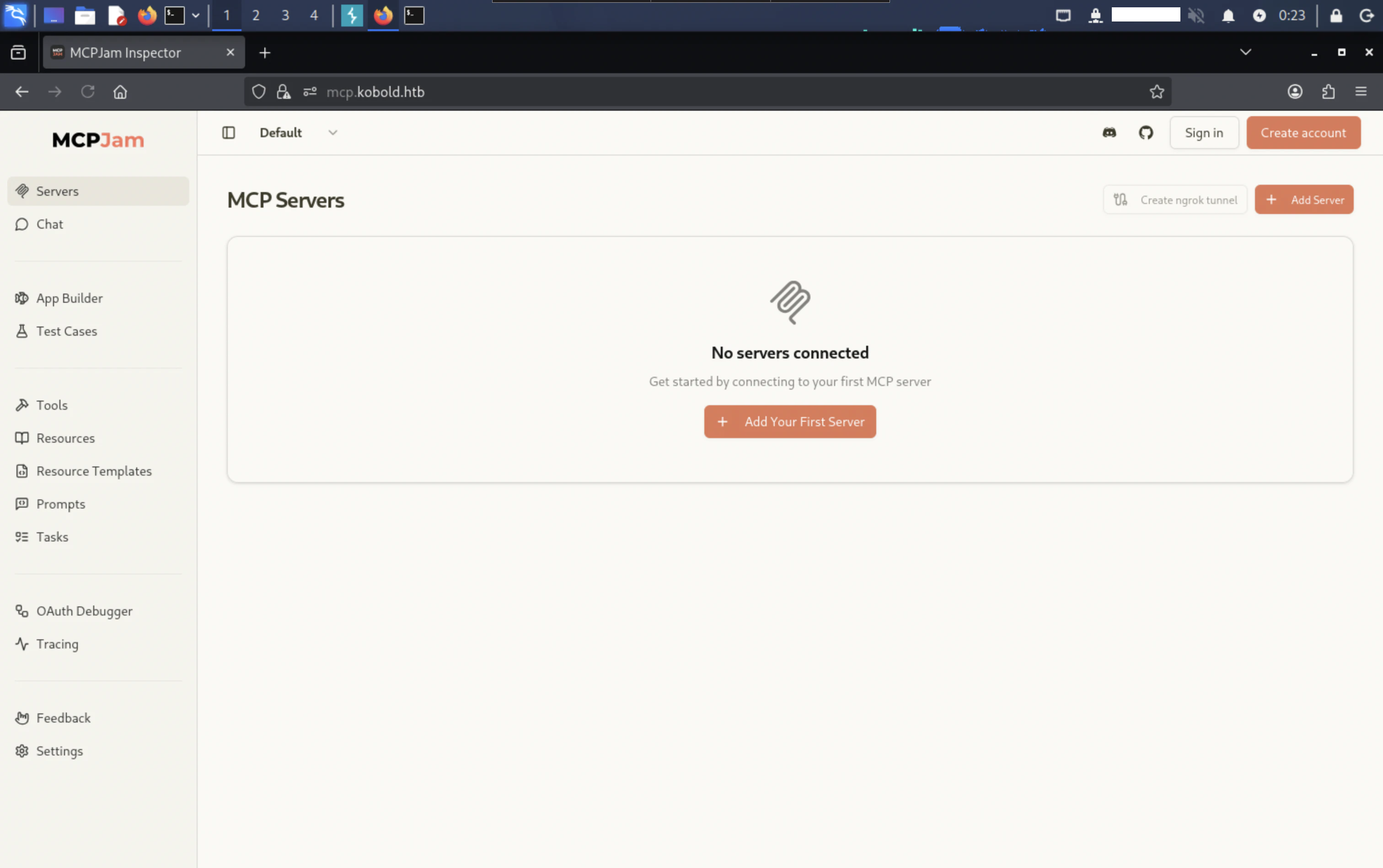Screen dimensions: 1383x868
Task: Launch file manager from the panel
Action: [x=85, y=16]
